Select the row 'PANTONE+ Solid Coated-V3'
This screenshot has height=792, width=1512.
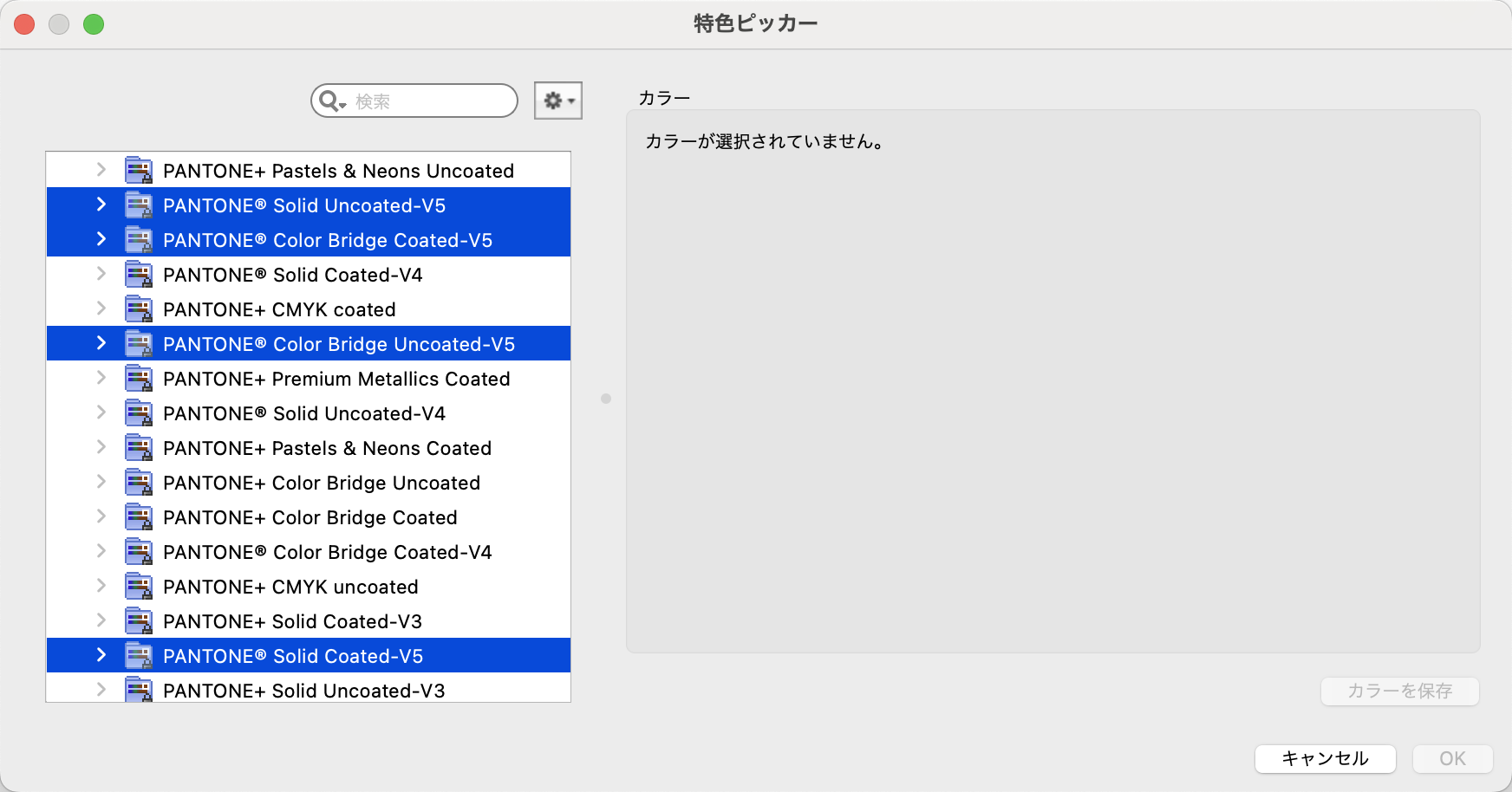[308, 620]
